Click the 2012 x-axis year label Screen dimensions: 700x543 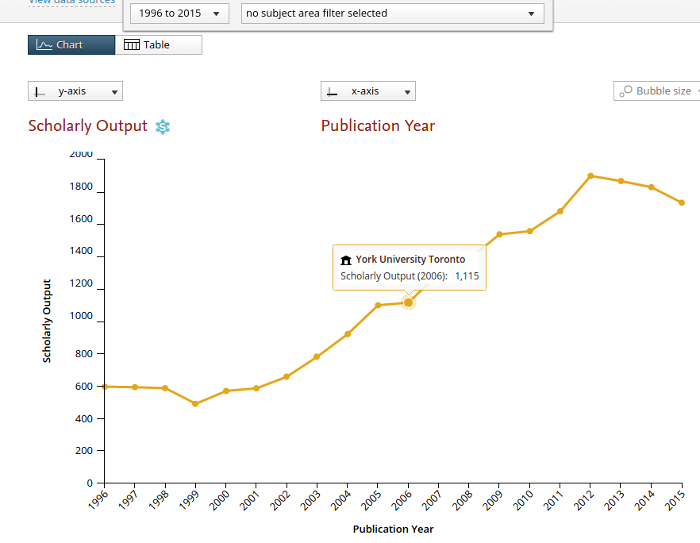[584, 500]
